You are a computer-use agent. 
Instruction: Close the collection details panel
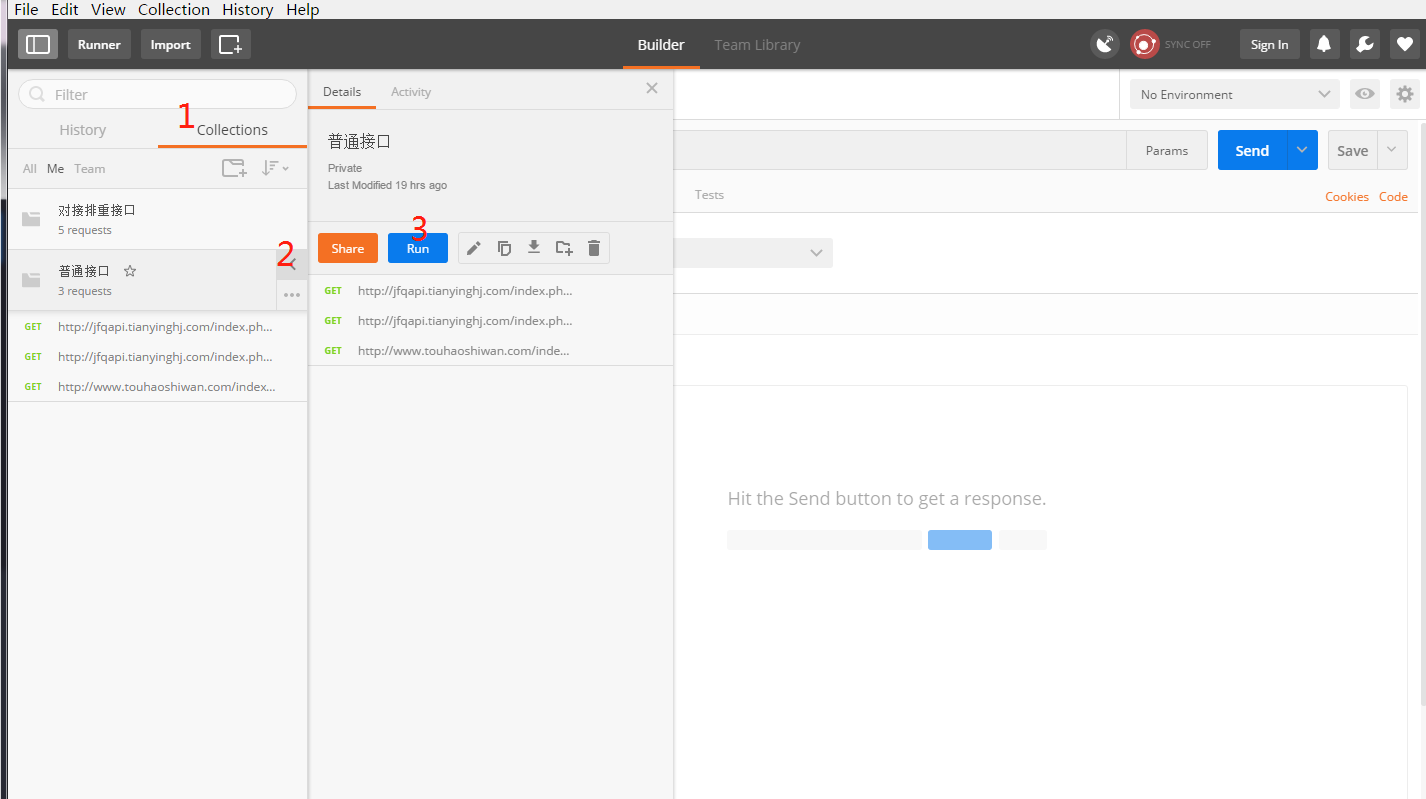(652, 88)
